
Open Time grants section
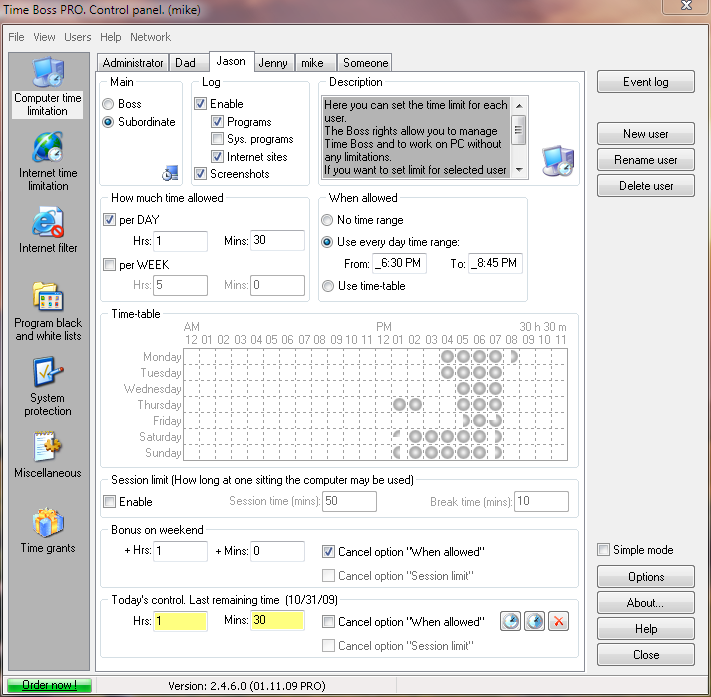[48, 531]
